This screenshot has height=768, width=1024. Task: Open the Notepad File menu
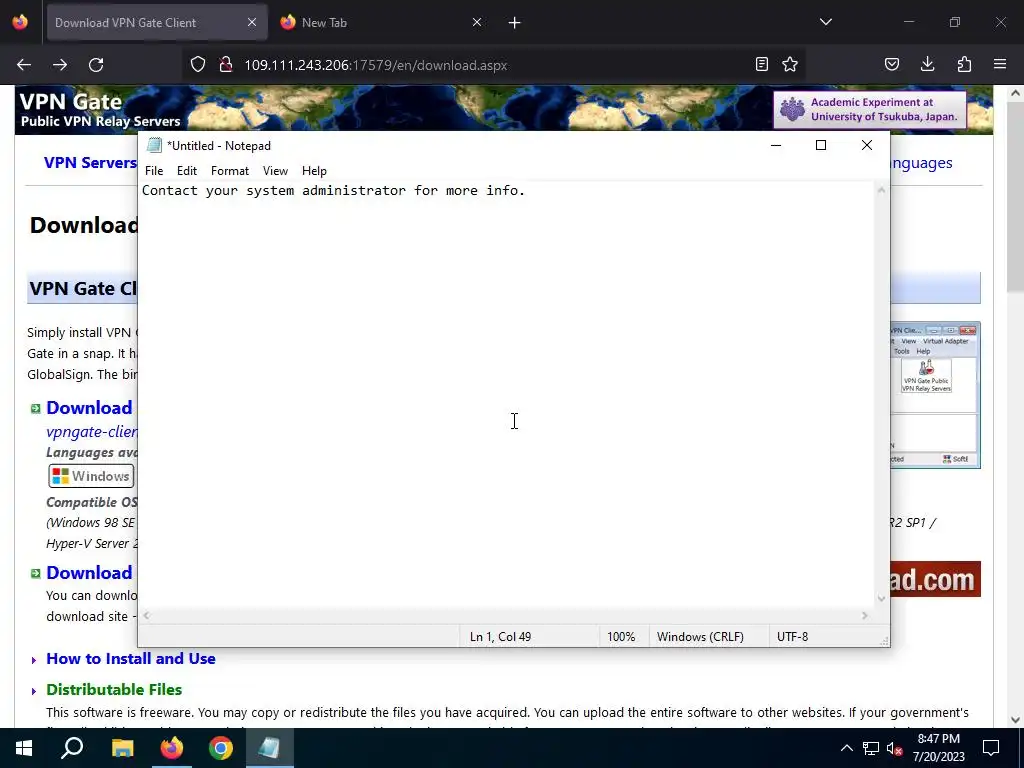click(154, 170)
